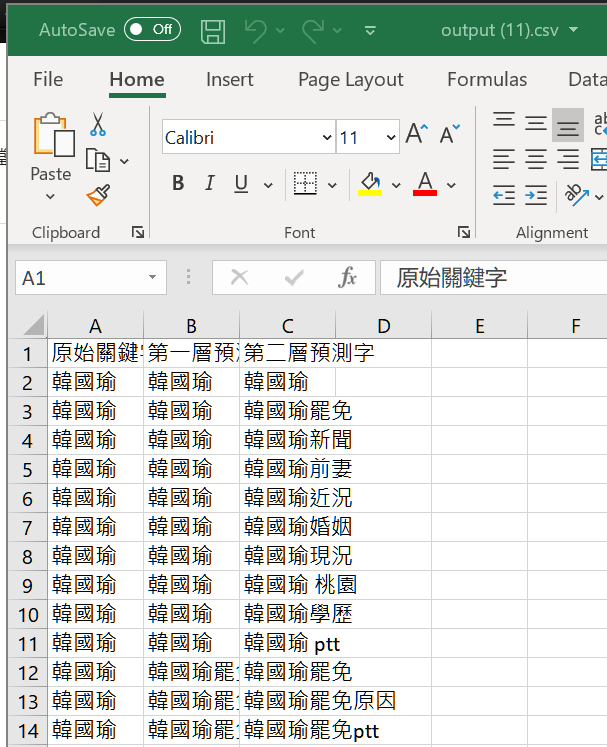Open the Page Layout tab
The width and height of the screenshot is (607, 747).
(x=351, y=80)
